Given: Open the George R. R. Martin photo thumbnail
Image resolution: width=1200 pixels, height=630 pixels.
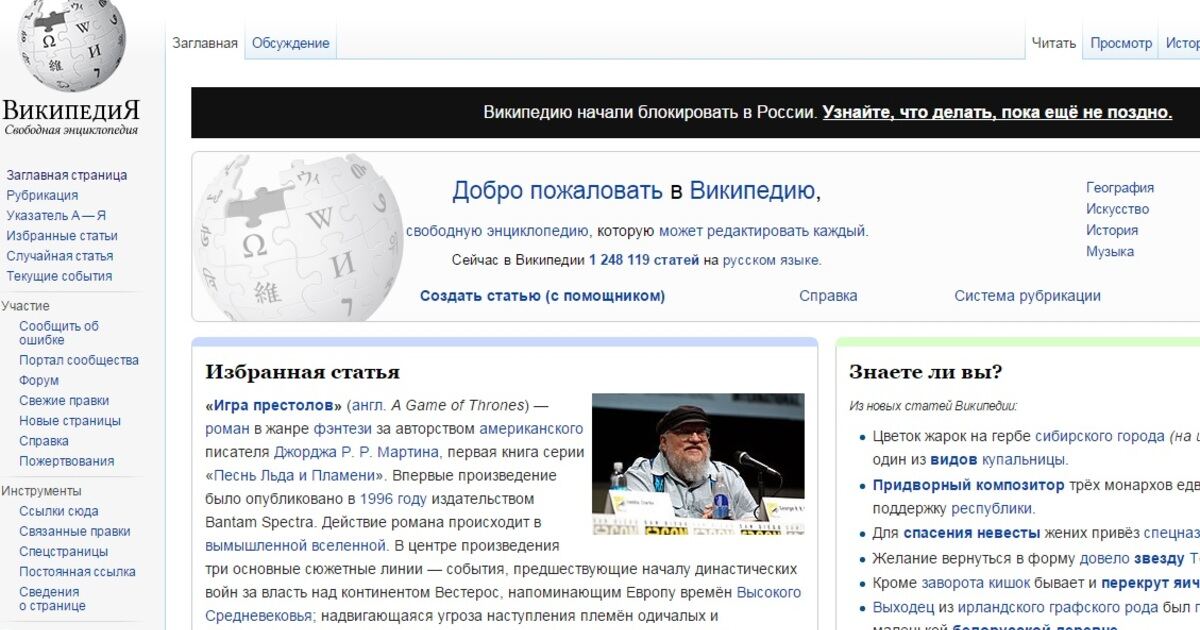Looking at the screenshot, I should pos(698,464).
